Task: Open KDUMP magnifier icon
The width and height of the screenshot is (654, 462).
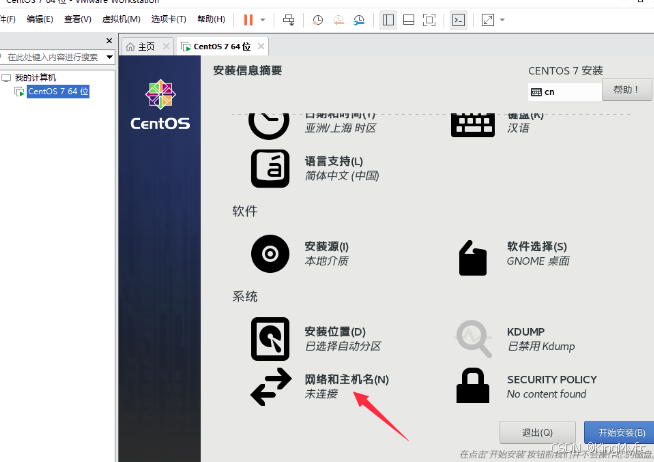Action: click(x=474, y=339)
